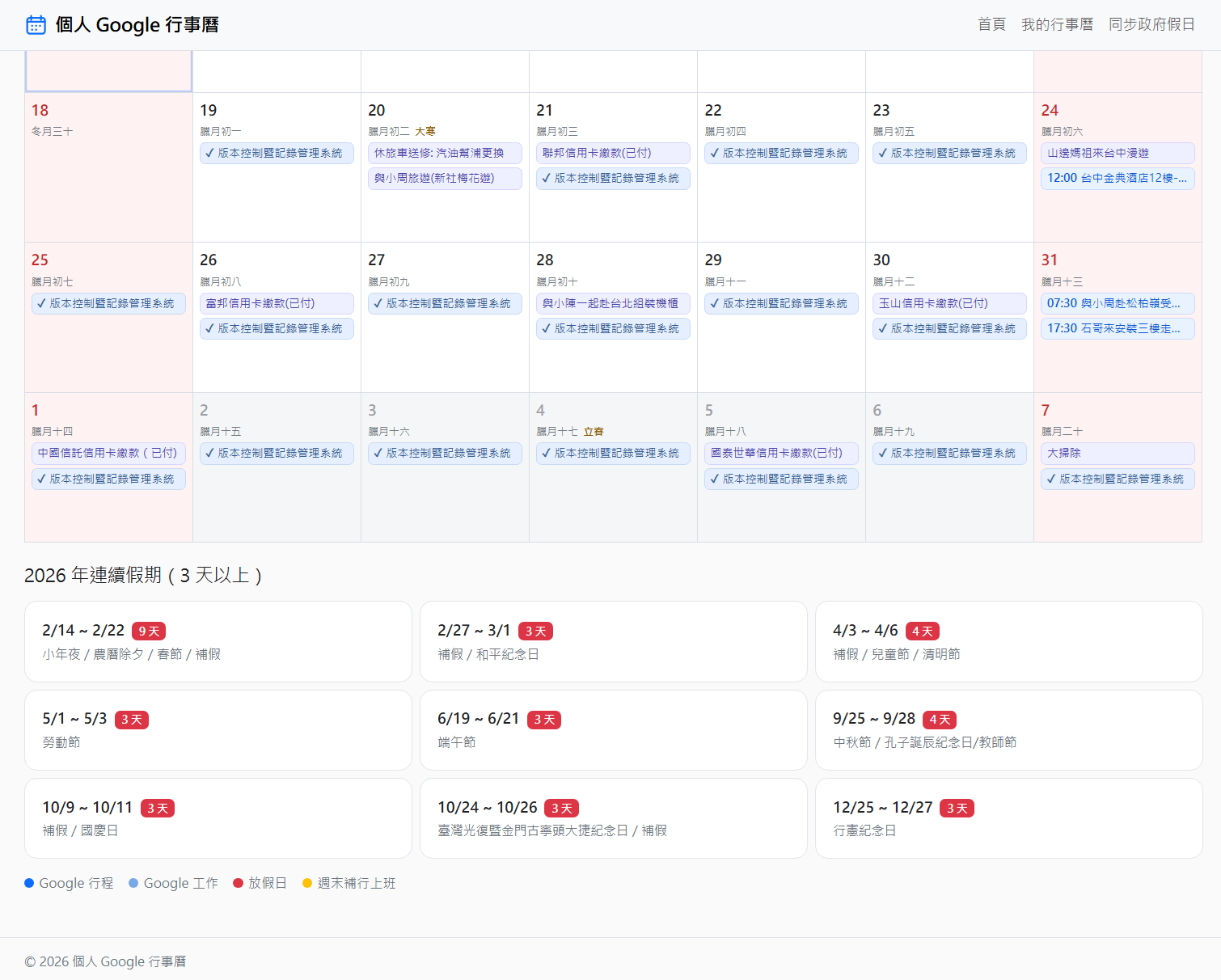
Task: Select the 2/14 ~ 2/22 holiday card
Action: point(218,641)
